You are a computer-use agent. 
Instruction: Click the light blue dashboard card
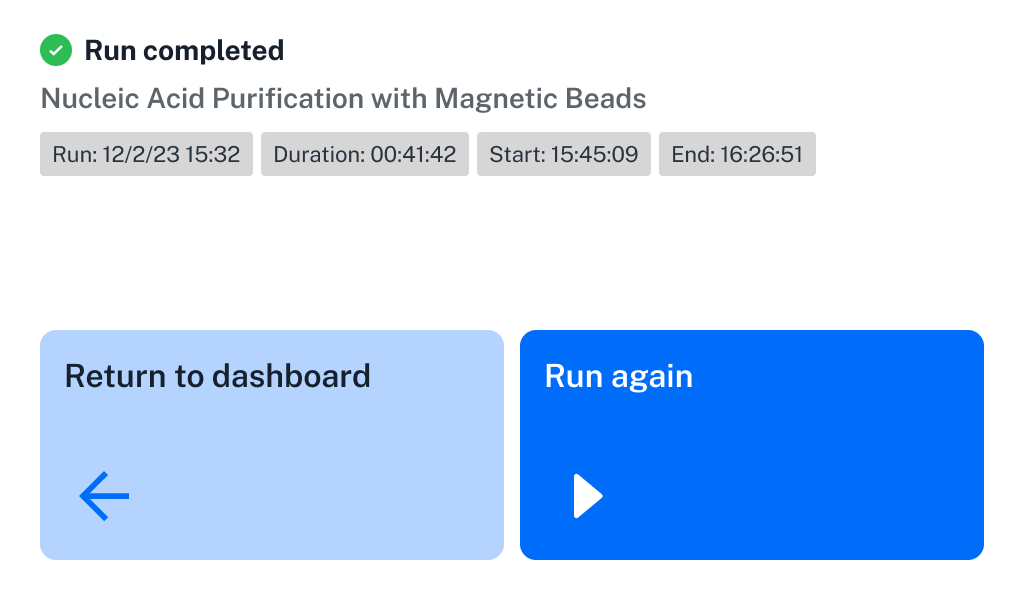pos(271,444)
